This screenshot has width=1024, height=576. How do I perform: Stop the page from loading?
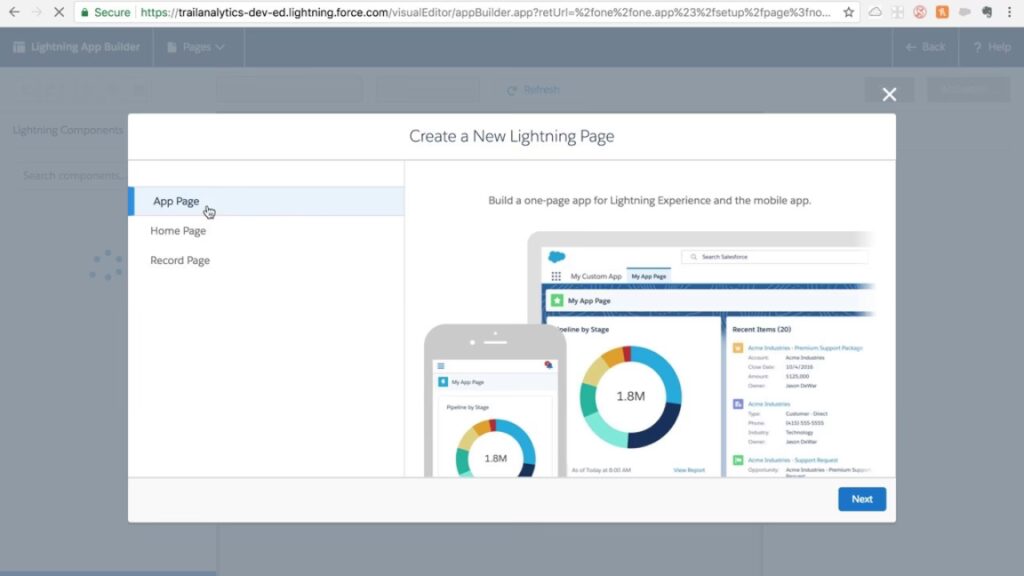coord(58,13)
